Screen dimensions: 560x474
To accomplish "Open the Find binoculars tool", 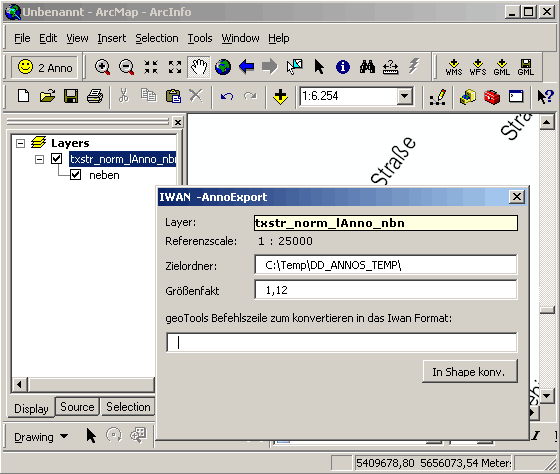I will pyautogui.click(x=367, y=67).
